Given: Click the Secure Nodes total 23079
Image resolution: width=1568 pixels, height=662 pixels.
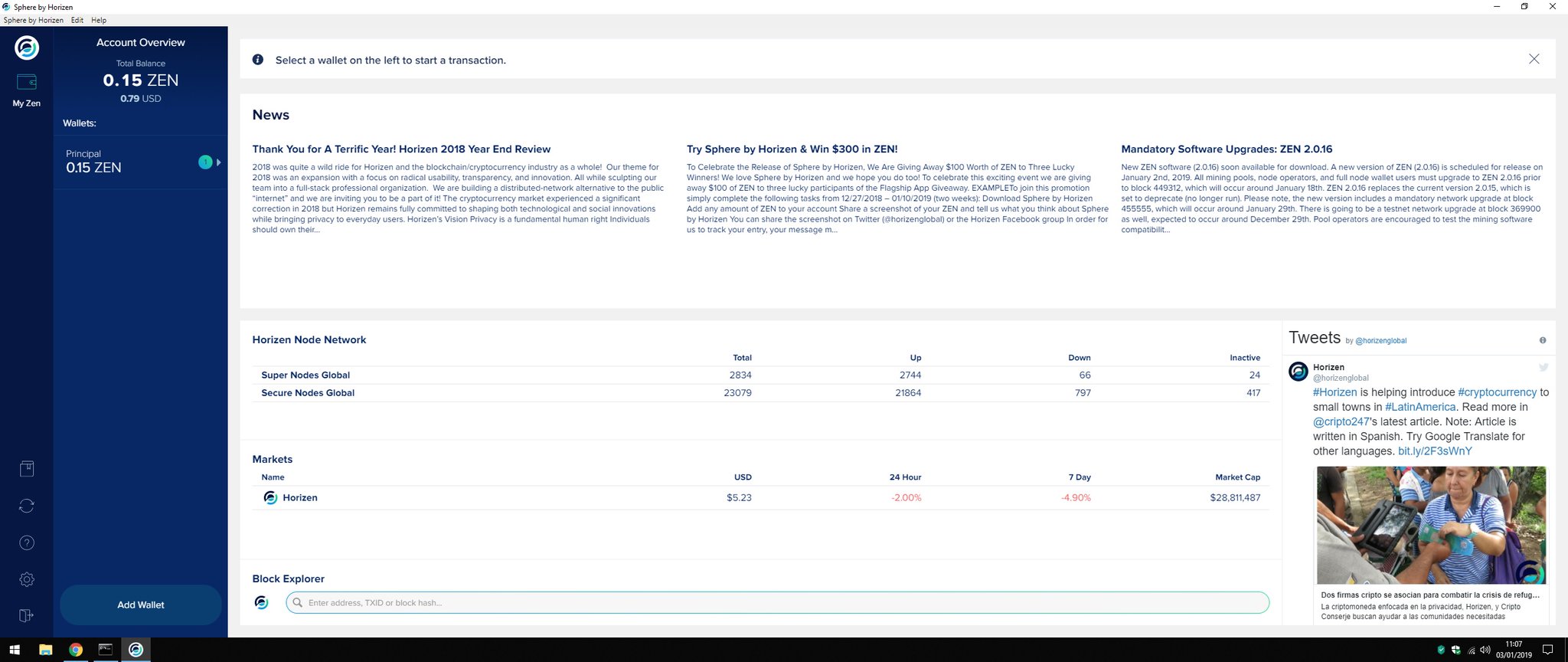Looking at the screenshot, I should [737, 393].
